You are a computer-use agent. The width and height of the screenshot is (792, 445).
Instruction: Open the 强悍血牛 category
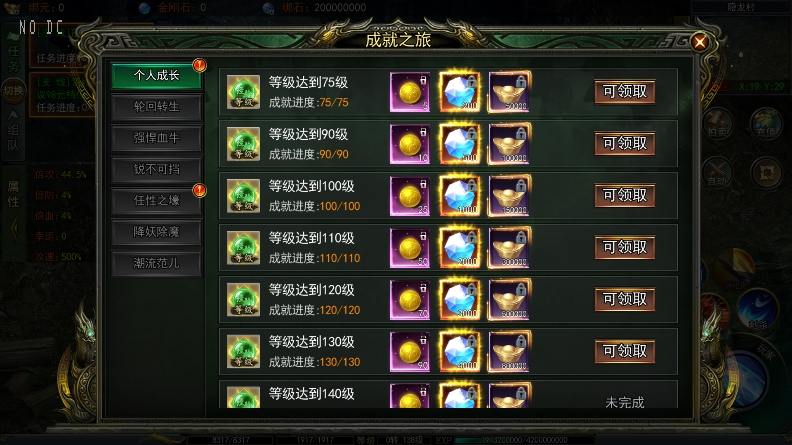[157, 138]
